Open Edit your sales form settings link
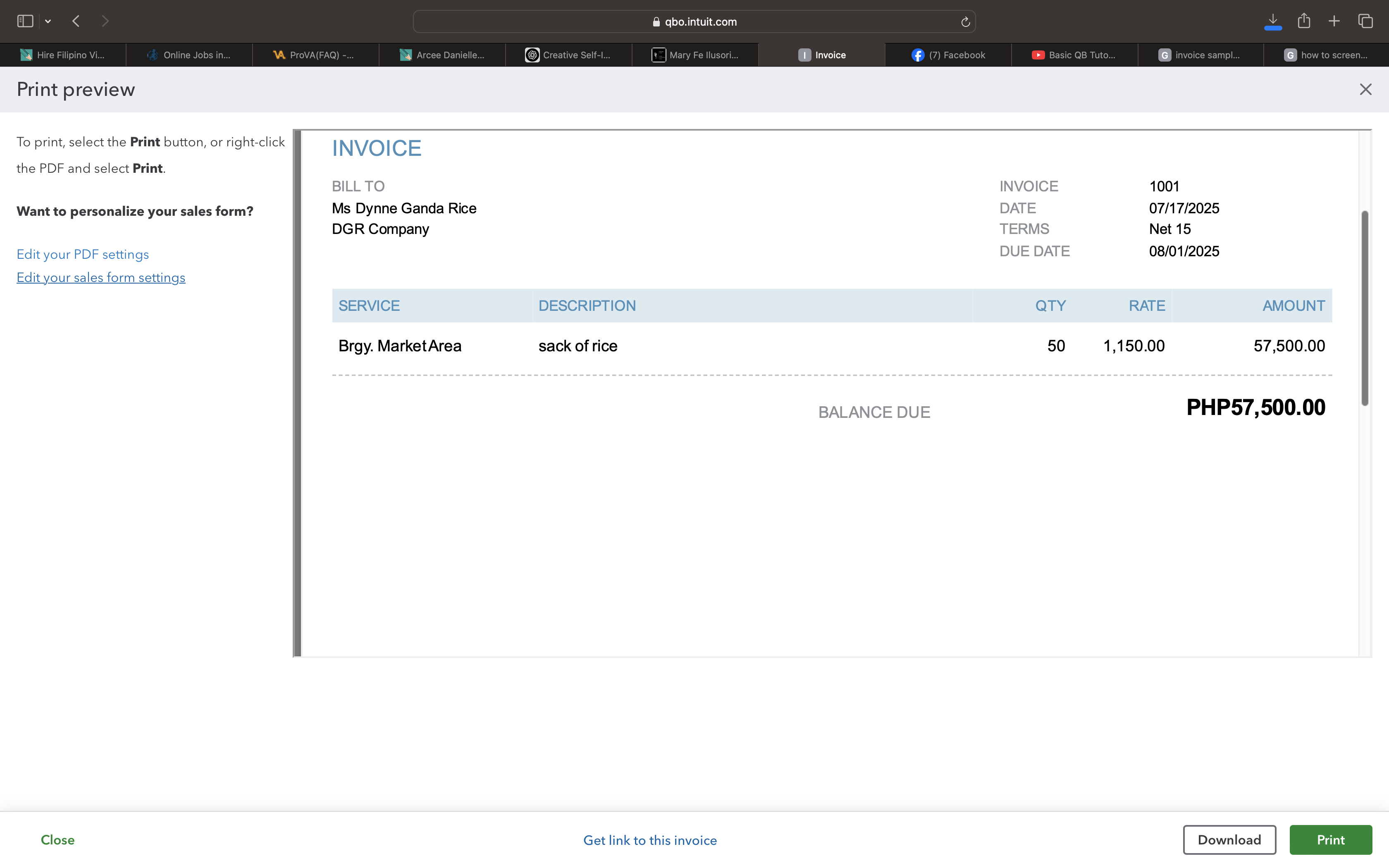This screenshot has width=1389, height=868. pos(101,277)
